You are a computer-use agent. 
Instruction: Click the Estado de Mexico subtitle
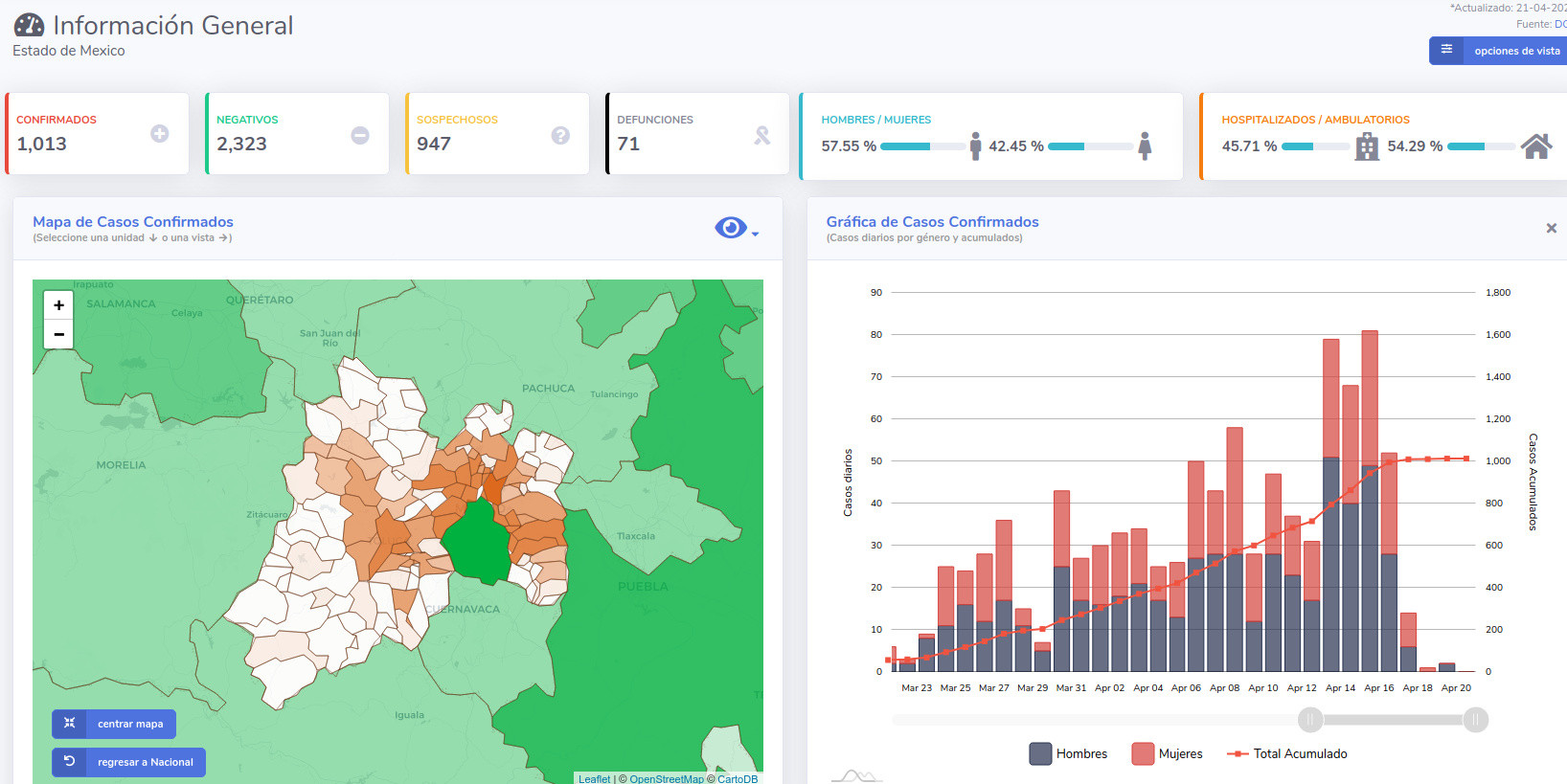coord(69,51)
